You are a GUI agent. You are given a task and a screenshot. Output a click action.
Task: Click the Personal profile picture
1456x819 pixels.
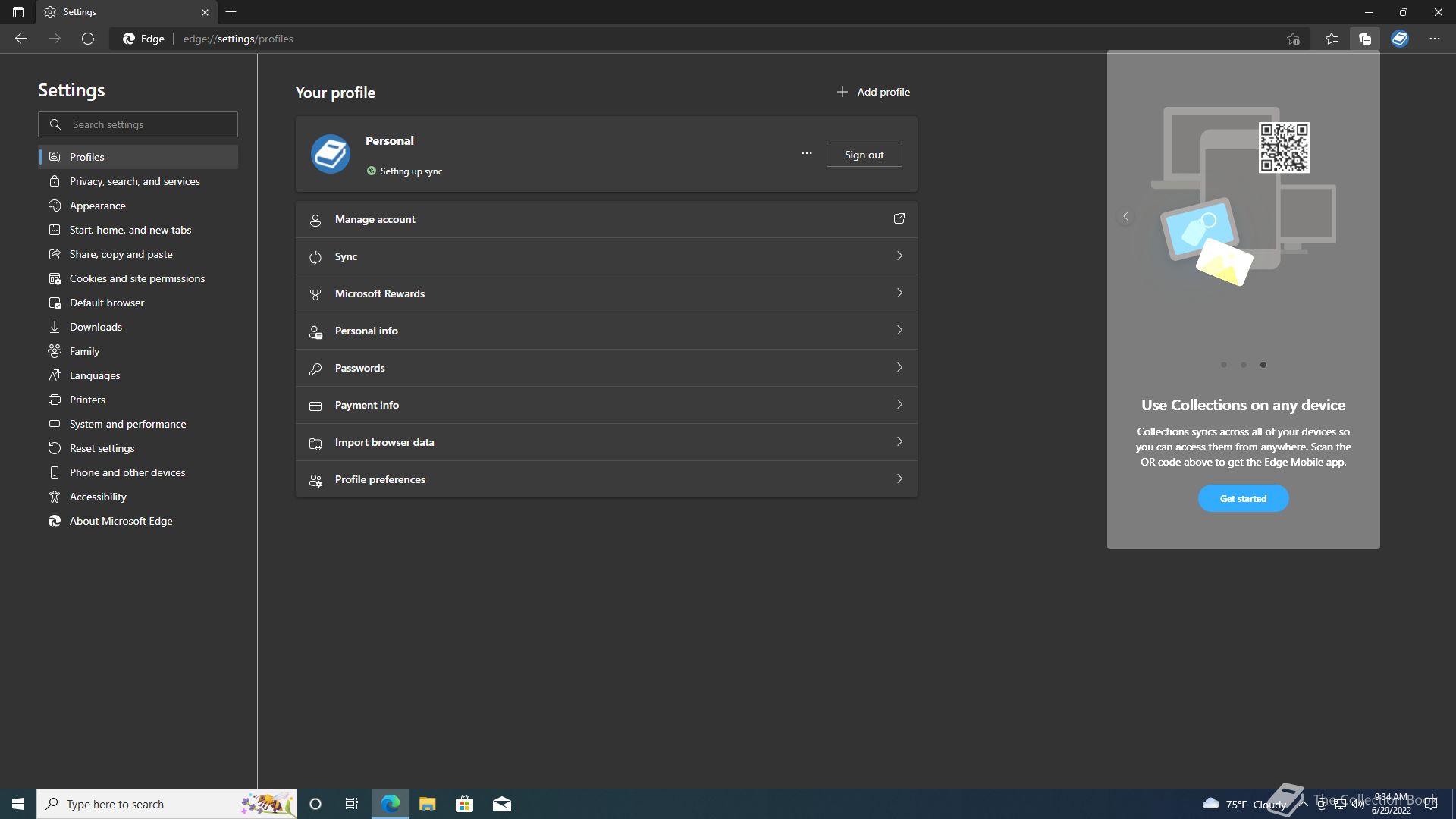[x=331, y=154]
